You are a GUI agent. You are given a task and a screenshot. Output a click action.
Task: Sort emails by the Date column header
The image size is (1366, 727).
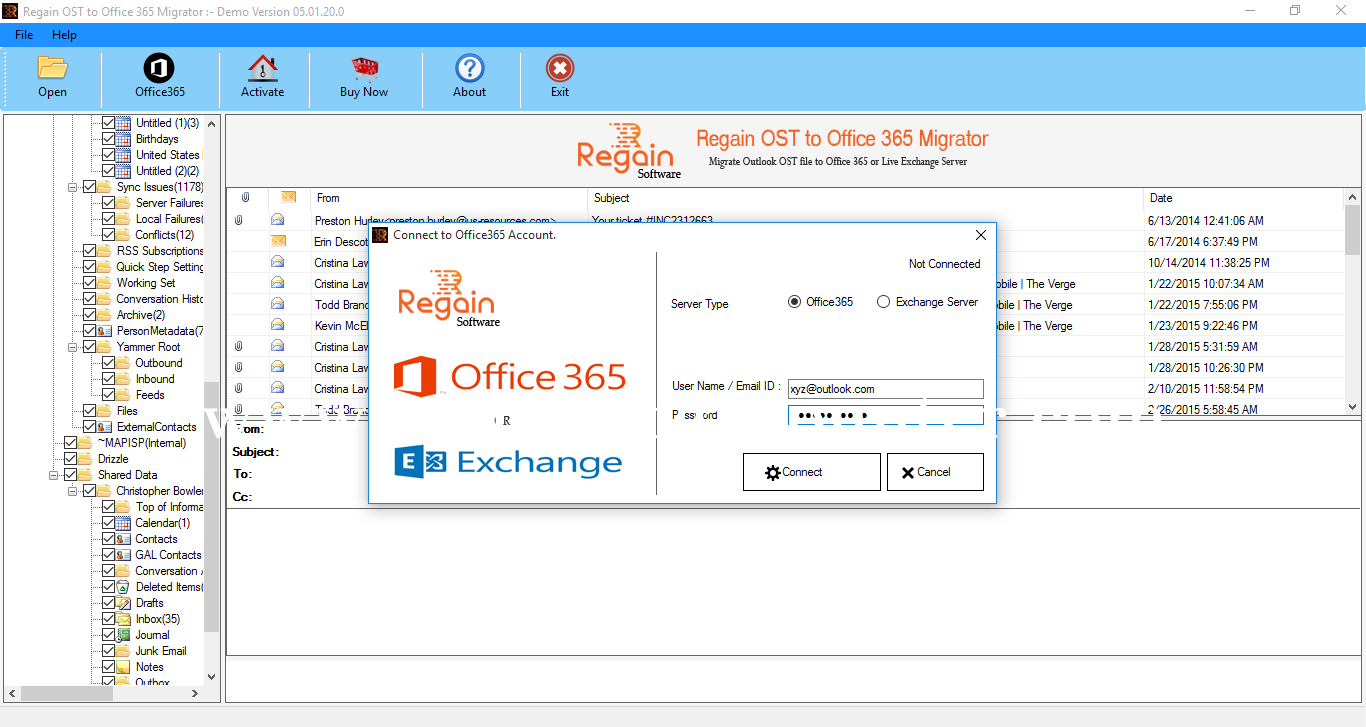click(x=1244, y=198)
